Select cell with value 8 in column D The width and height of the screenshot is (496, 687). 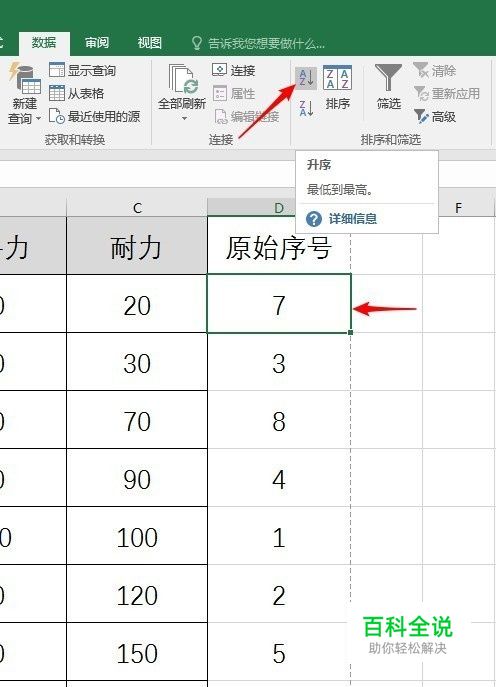pos(279,419)
